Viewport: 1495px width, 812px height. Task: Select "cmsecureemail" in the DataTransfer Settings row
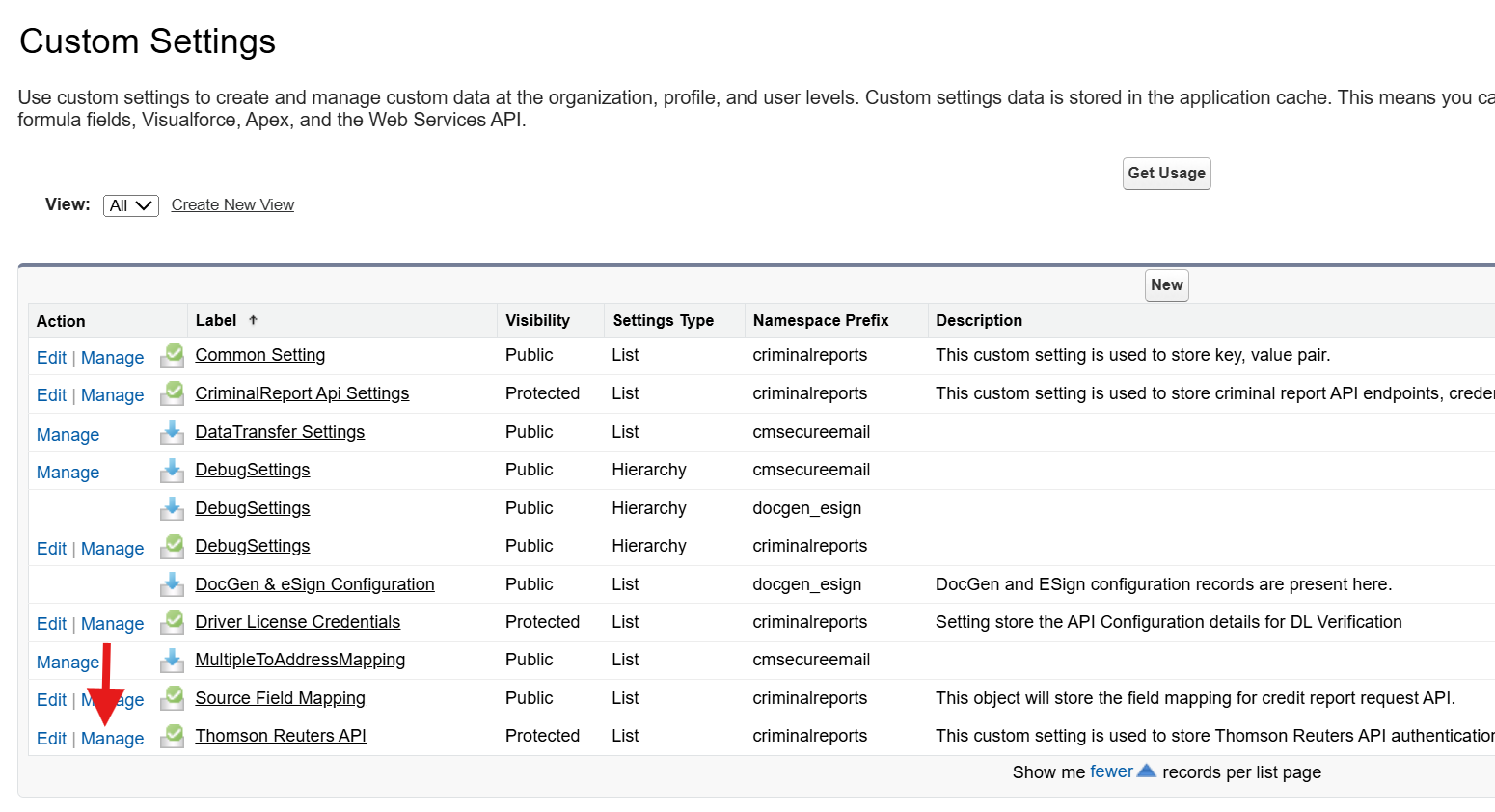[811, 432]
